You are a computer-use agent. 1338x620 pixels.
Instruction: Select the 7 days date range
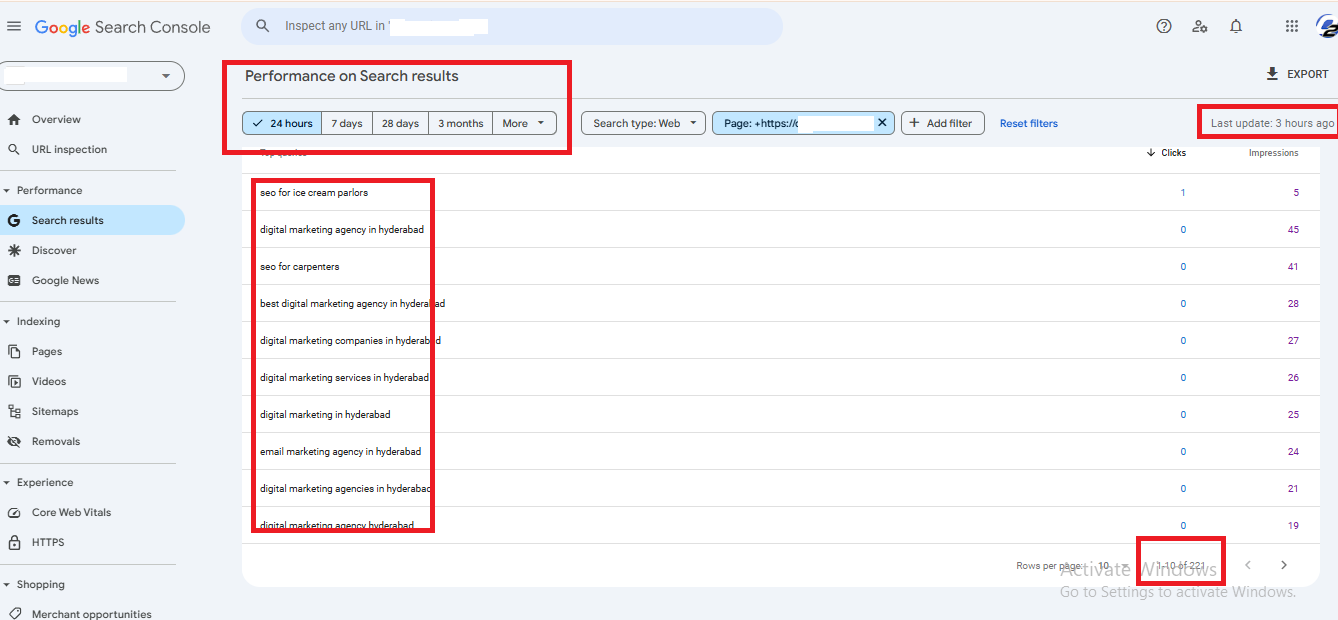(x=347, y=123)
